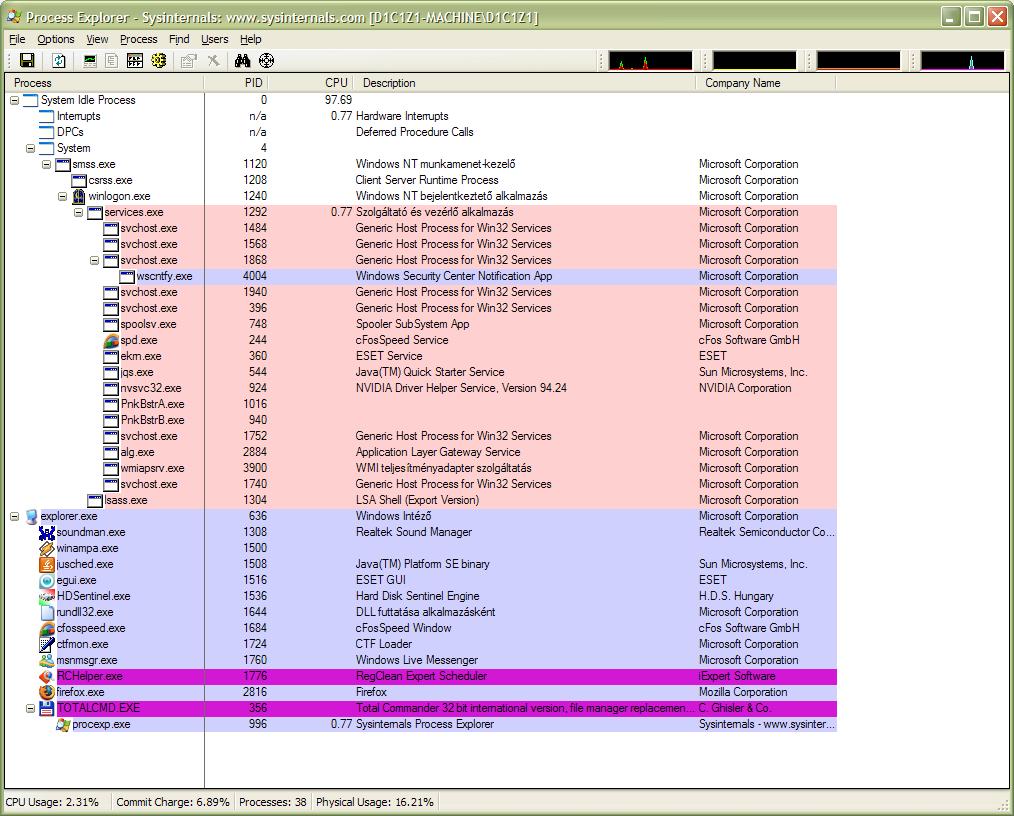Click the spd.exe cFosSpeed icon
The width and height of the screenshot is (1014, 816).
[111, 340]
